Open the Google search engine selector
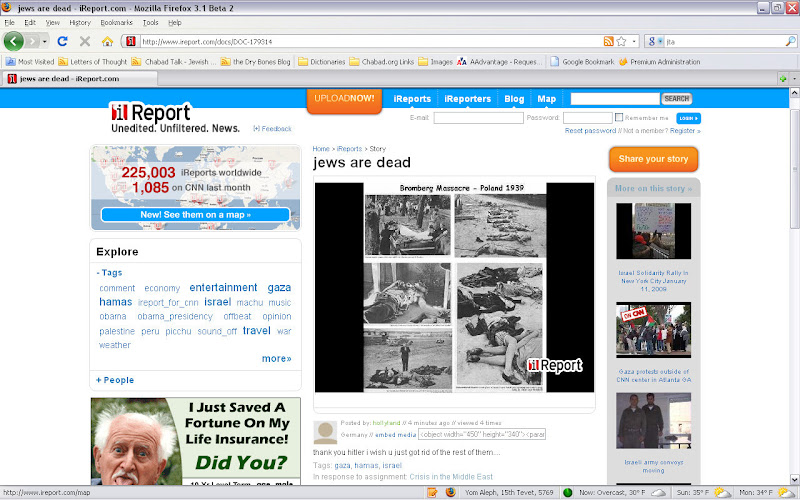This screenshot has height=500, width=800. (x=655, y=41)
